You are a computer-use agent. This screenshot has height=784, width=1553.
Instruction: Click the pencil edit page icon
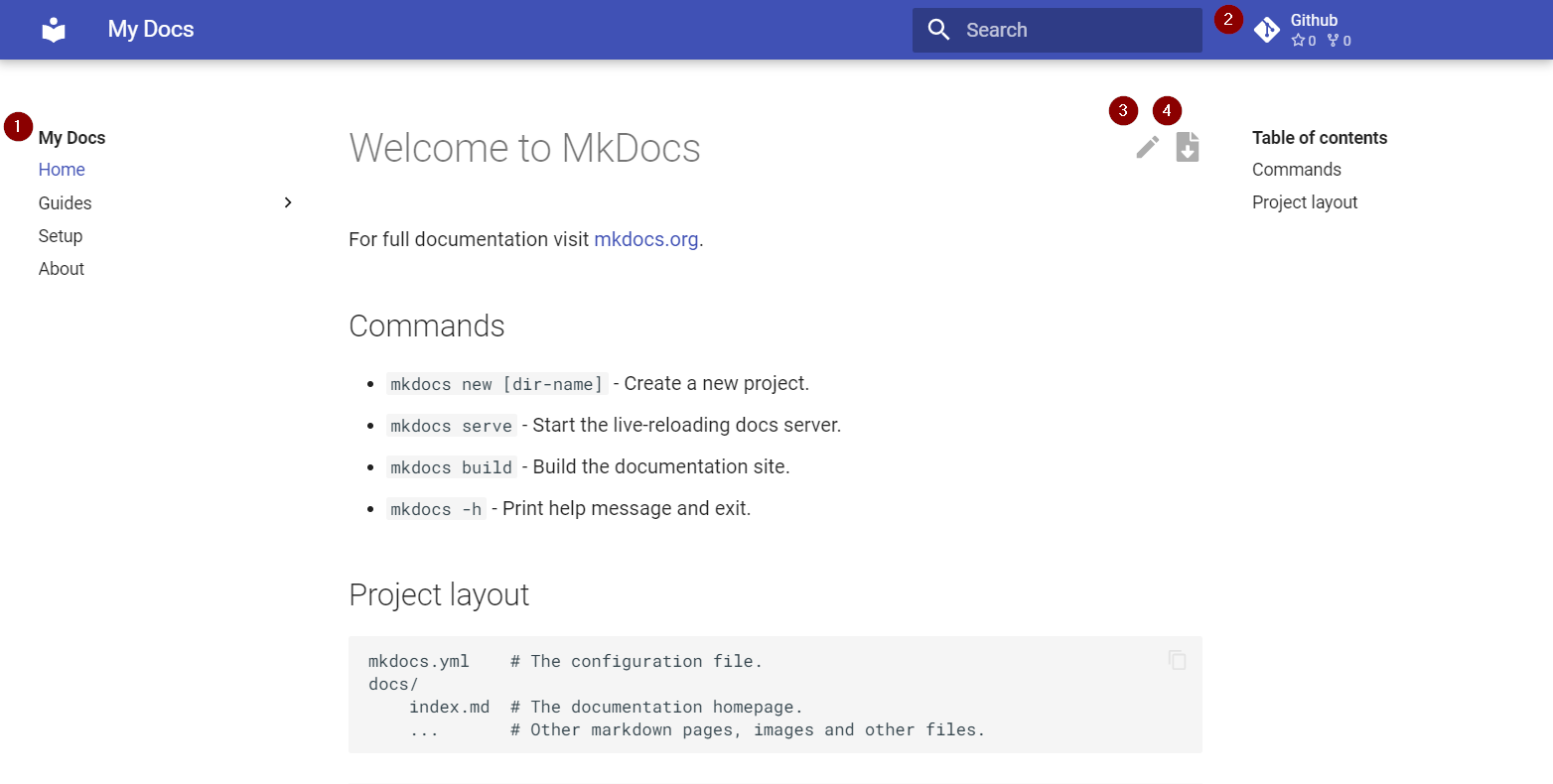click(1148, 147)
